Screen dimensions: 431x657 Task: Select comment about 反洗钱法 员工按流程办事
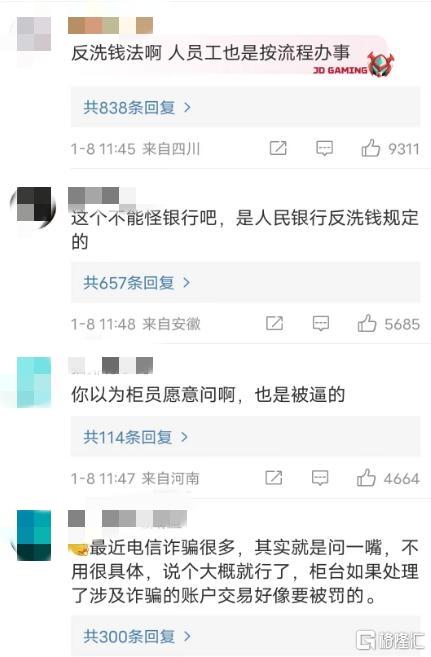point(210,53)
